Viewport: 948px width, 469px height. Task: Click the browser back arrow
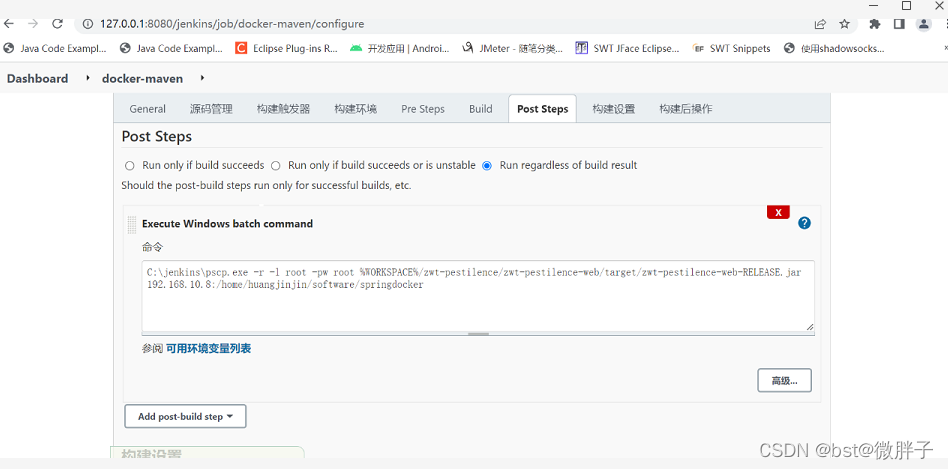point(10,24)
